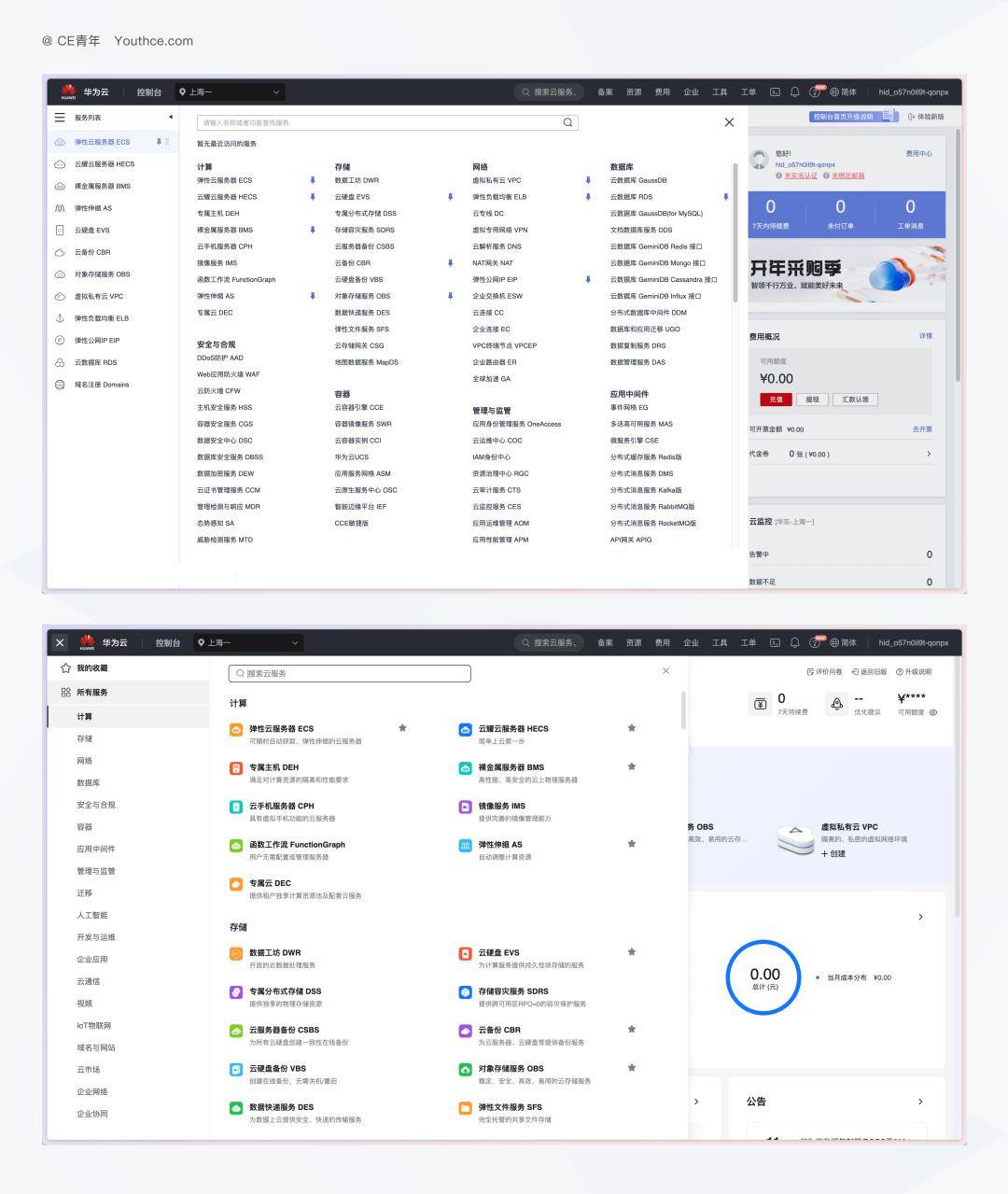Click the 函数工作流 FunctionGraph green icon in lower list

tap(236, 845)
